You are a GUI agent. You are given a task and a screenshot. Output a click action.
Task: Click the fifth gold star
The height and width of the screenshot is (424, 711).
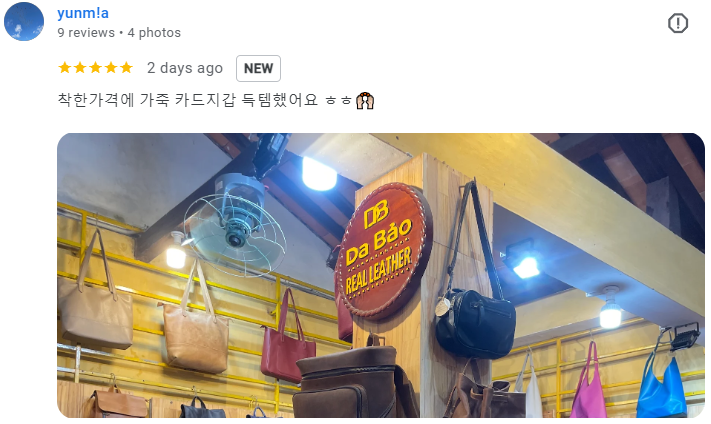(x=127, y=68)
